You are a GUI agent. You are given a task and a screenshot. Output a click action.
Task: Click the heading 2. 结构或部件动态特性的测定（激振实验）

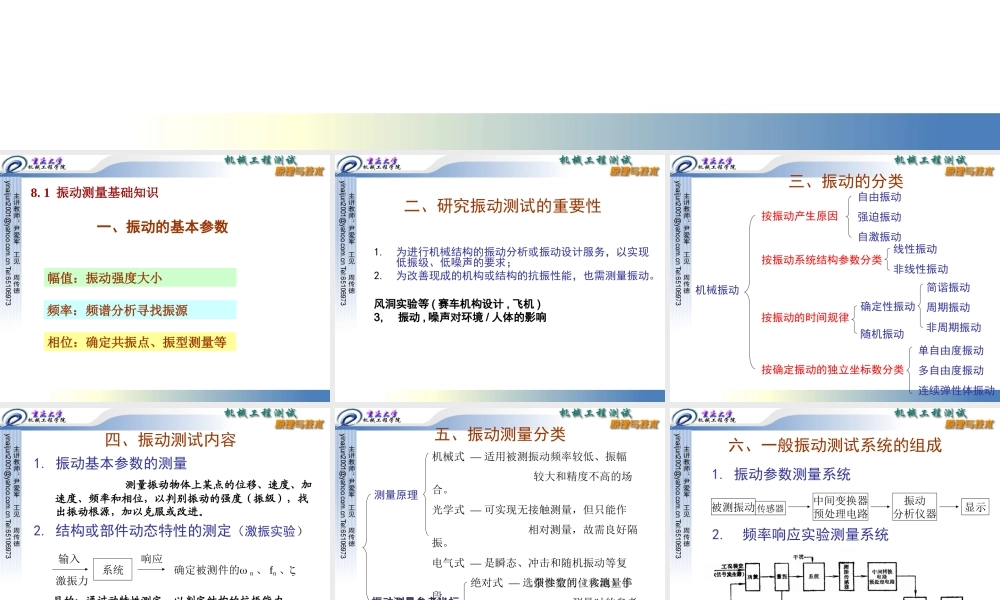(x=168, y=530)
